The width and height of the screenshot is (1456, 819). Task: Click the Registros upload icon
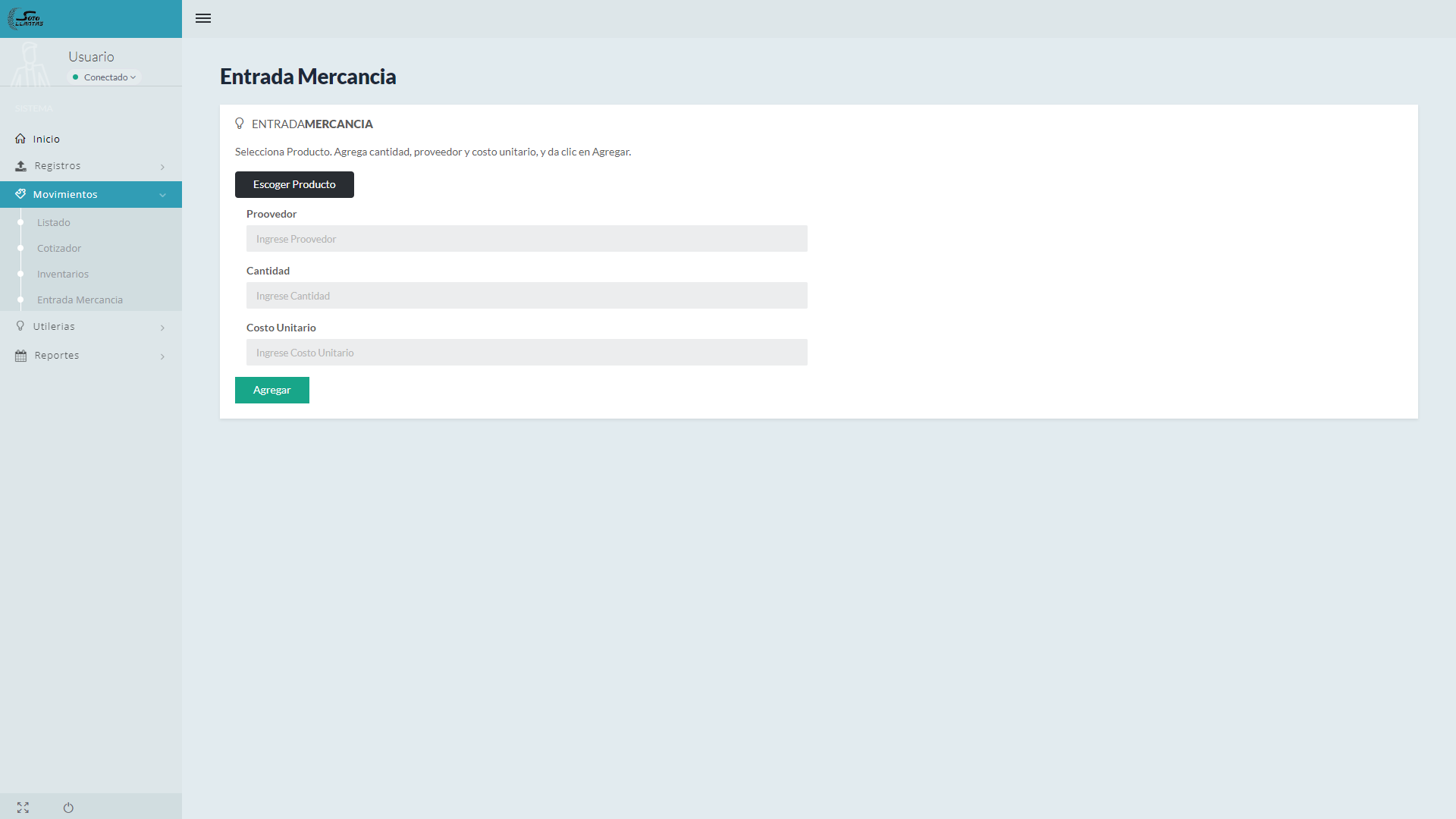point(20,166)
